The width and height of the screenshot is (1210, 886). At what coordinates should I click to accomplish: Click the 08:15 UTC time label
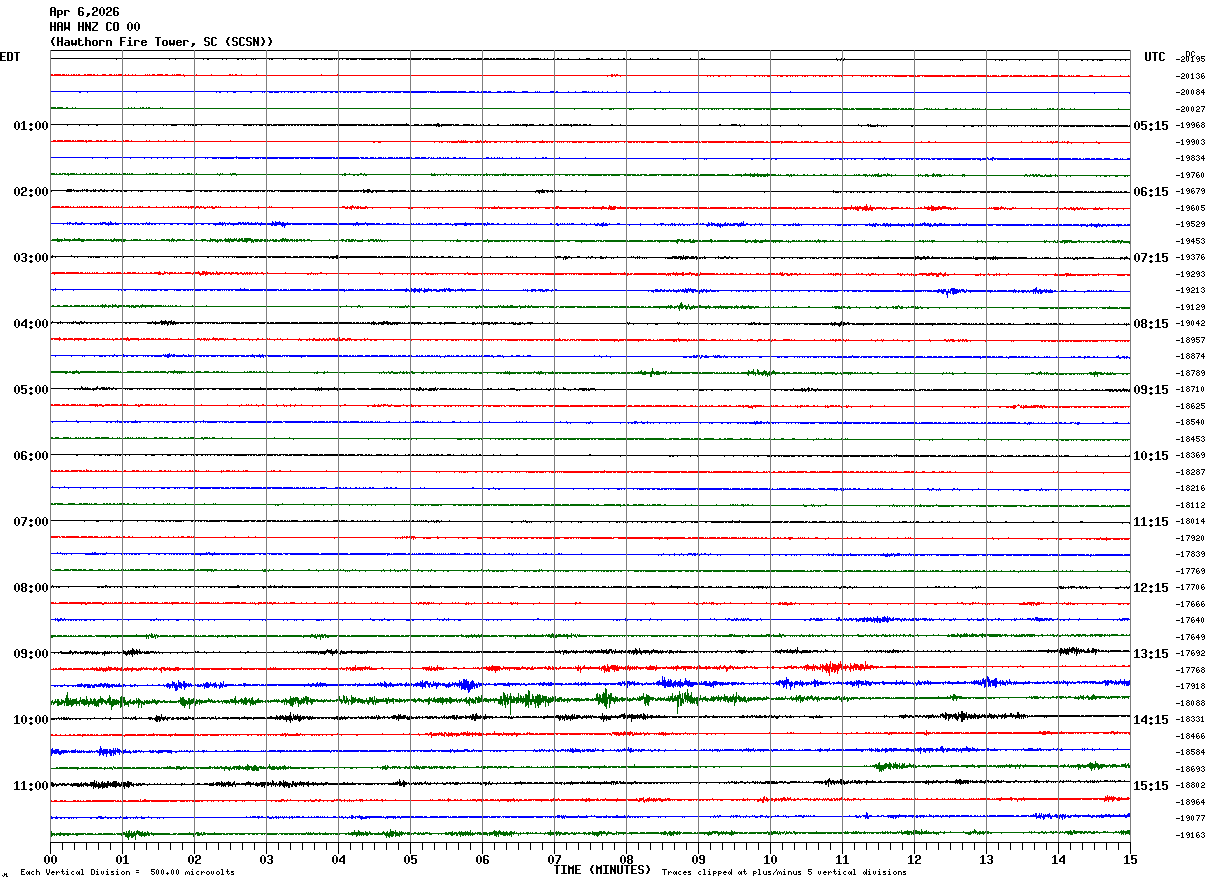[1151, 324]
